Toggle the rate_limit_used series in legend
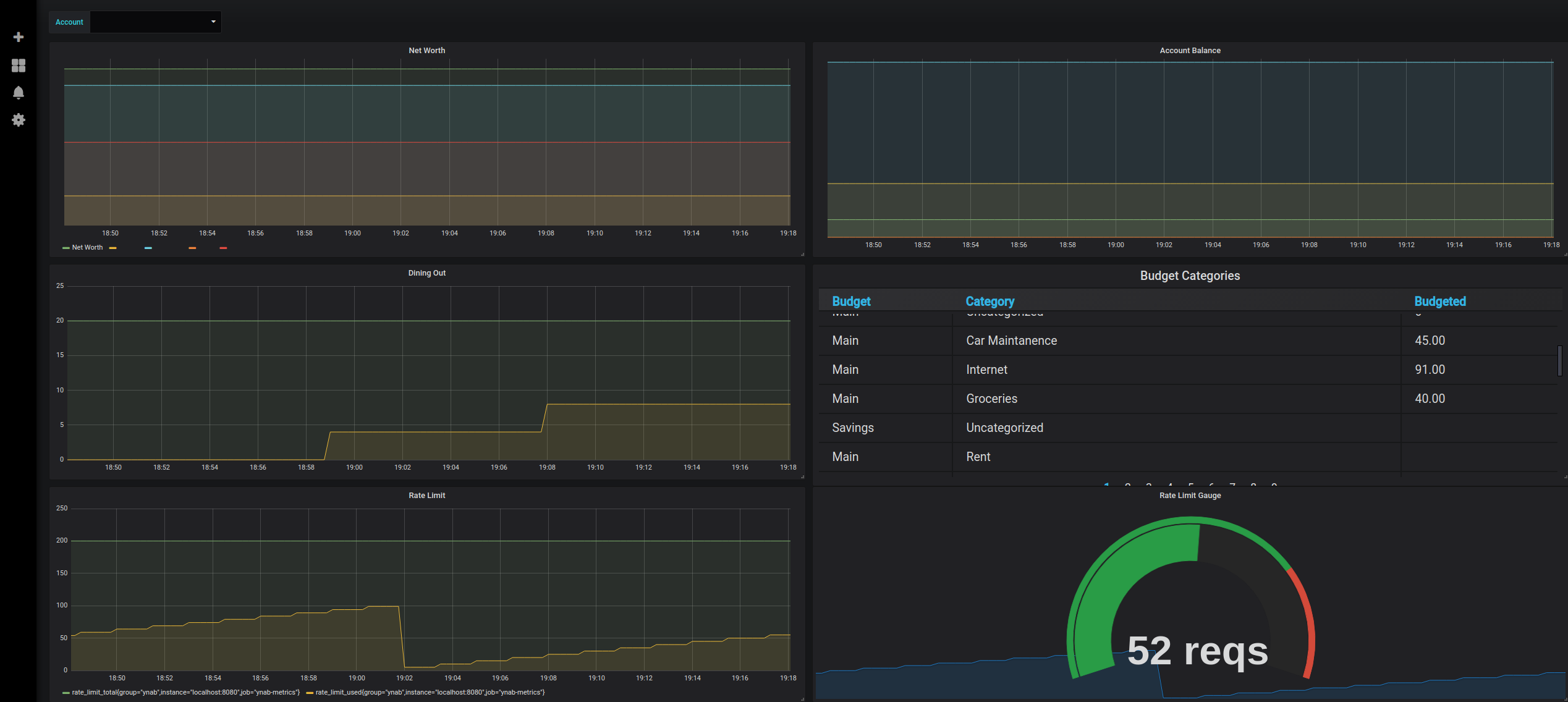The width and height of the screenshot is (1568, 702). click(x=430, y=693)
